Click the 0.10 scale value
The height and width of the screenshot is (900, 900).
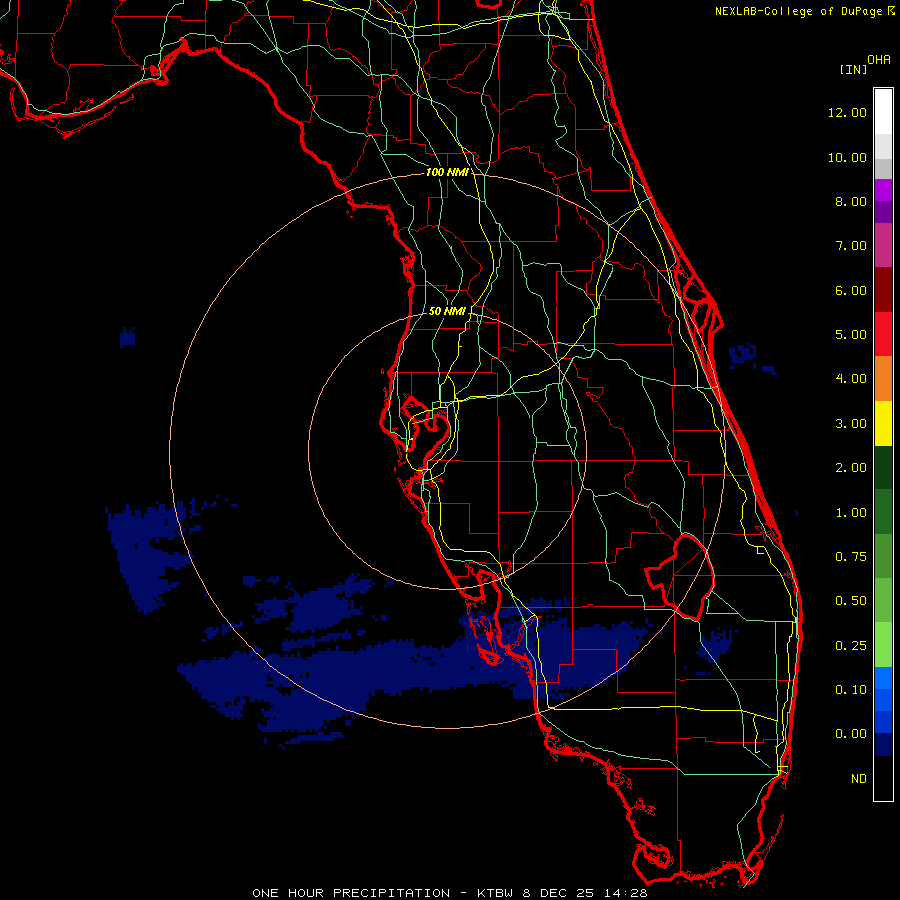(x=851, y=690)
